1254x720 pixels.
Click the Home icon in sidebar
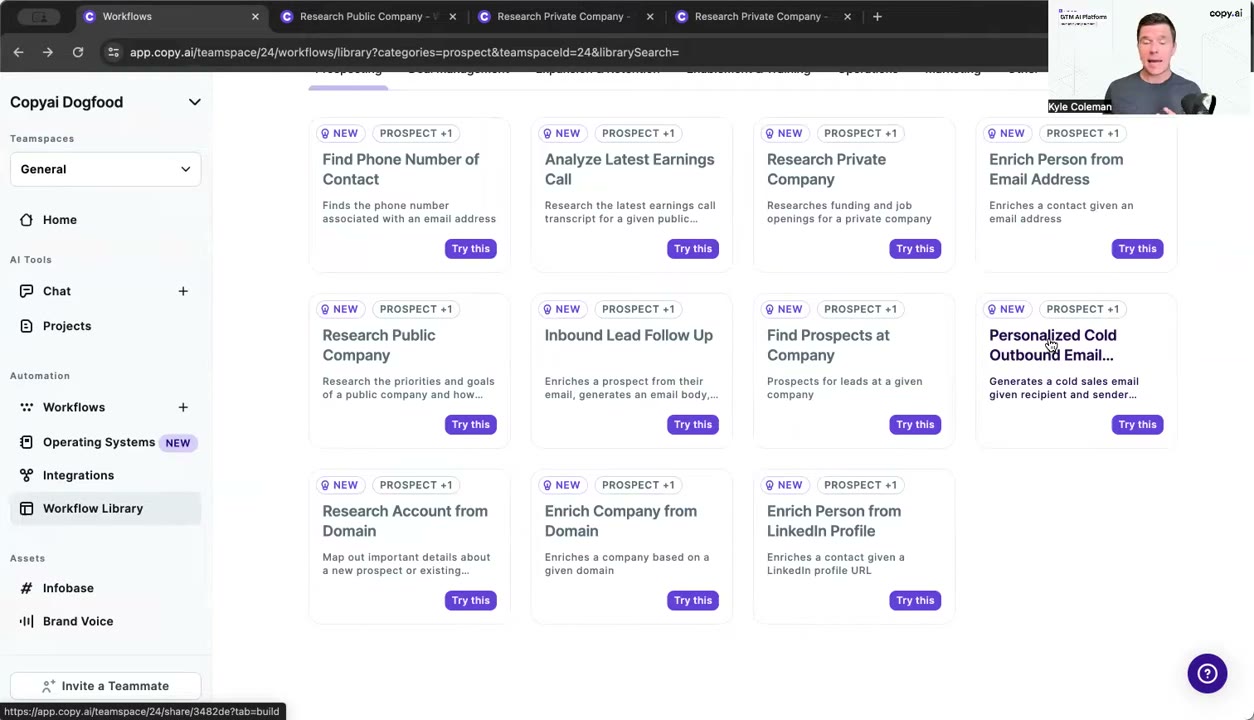(26, 220)
